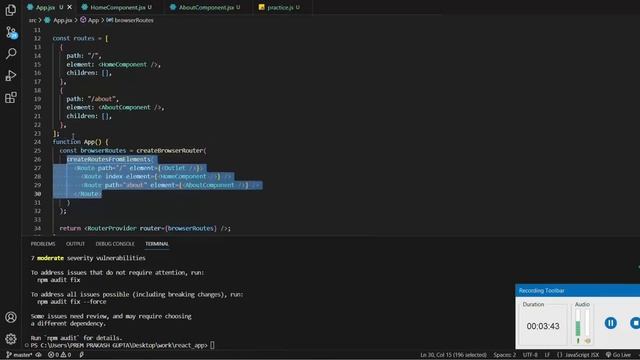Click '7 moderate severity vulnerabilities' text
Viewport: 640px width, 360px height.
88,258
